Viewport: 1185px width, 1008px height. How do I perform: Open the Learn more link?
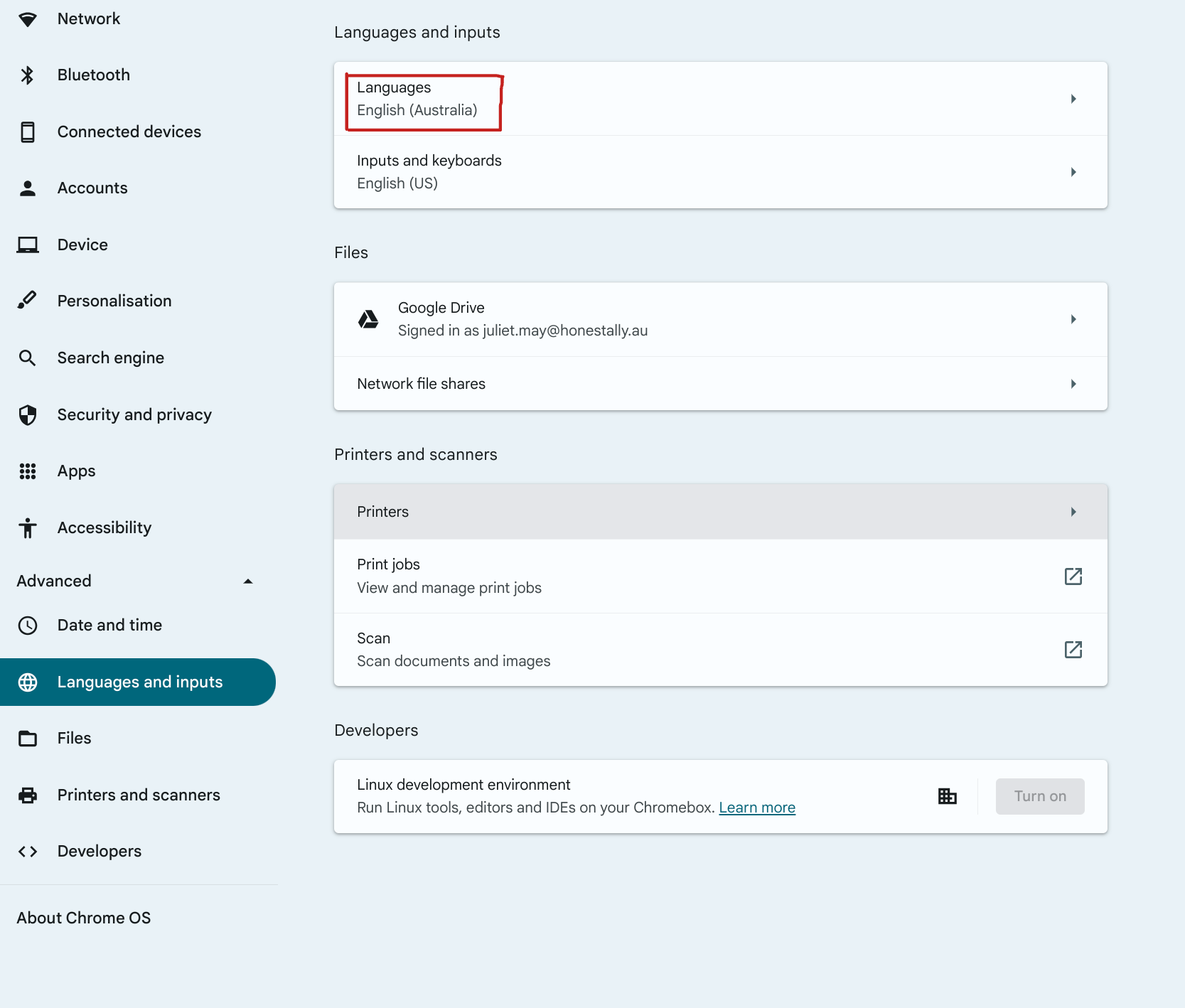[x=756, y=808]
